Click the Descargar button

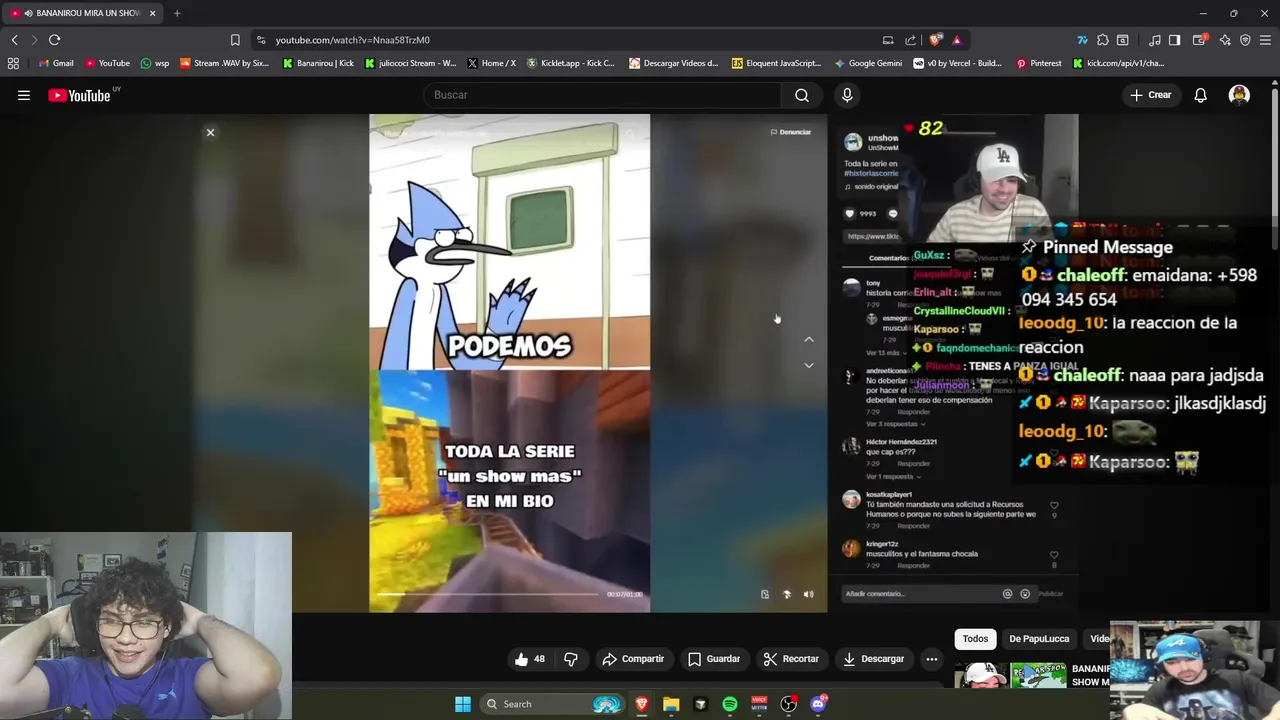pos(873,659)
